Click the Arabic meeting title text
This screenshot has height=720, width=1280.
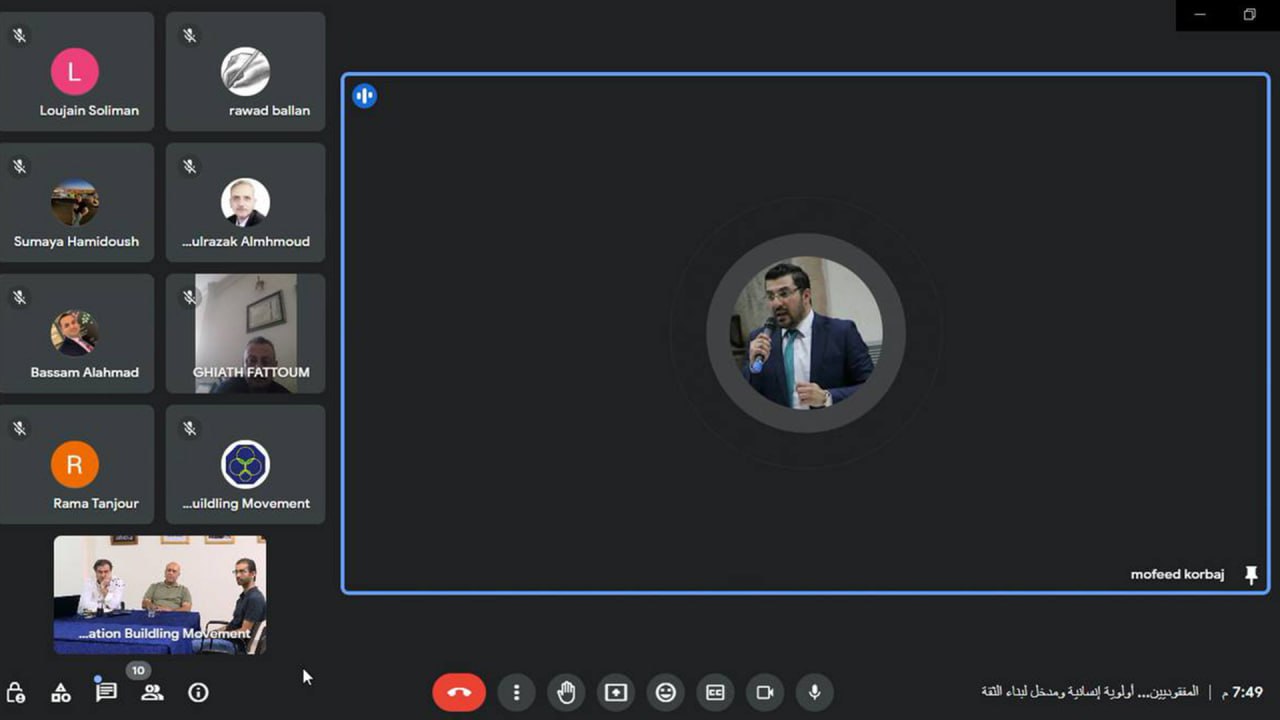1090,692
